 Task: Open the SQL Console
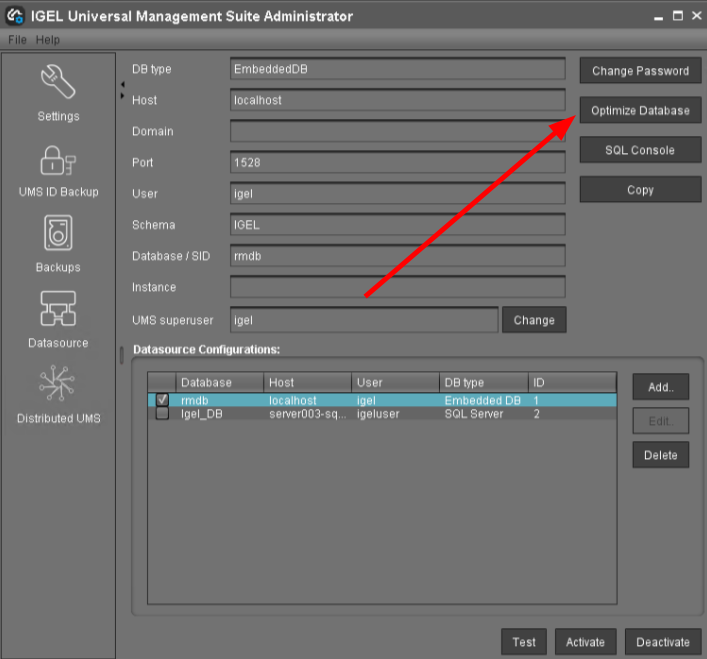coord(640,150)
